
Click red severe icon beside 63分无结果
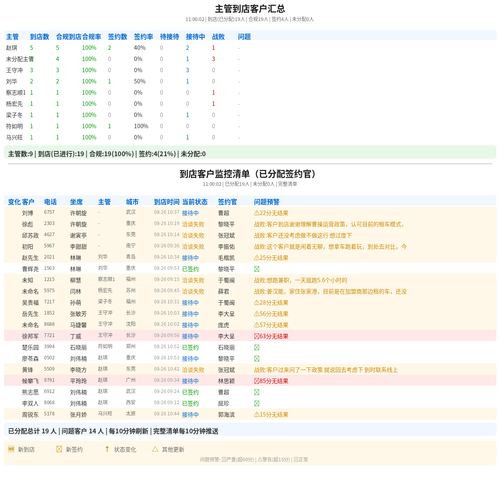(256, 336)
